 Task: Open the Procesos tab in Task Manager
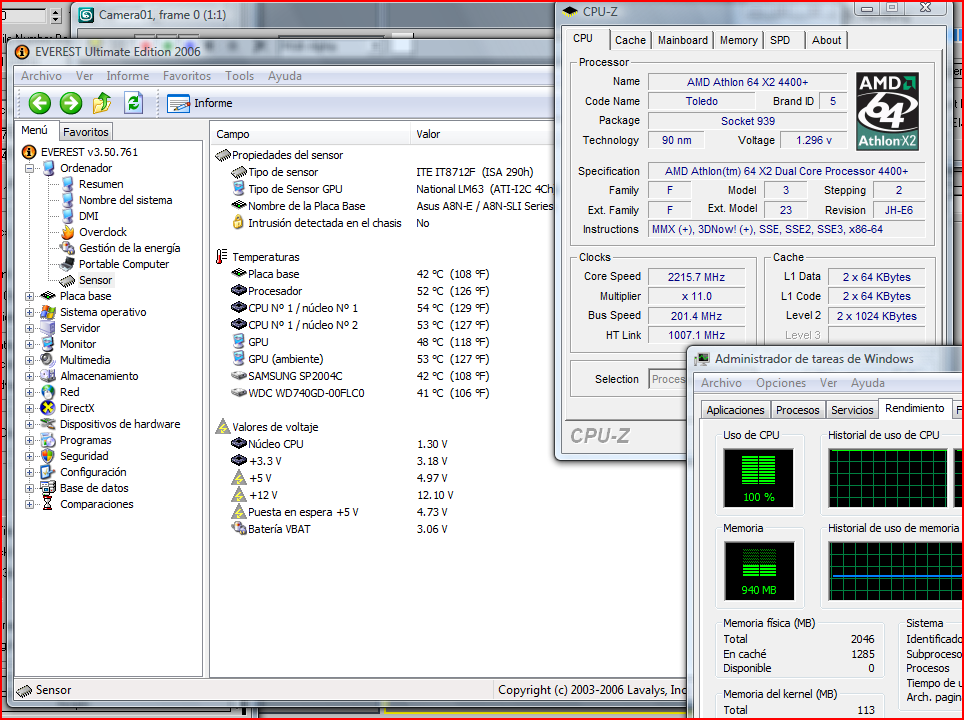pyautogui.click(x=797, y=409)
